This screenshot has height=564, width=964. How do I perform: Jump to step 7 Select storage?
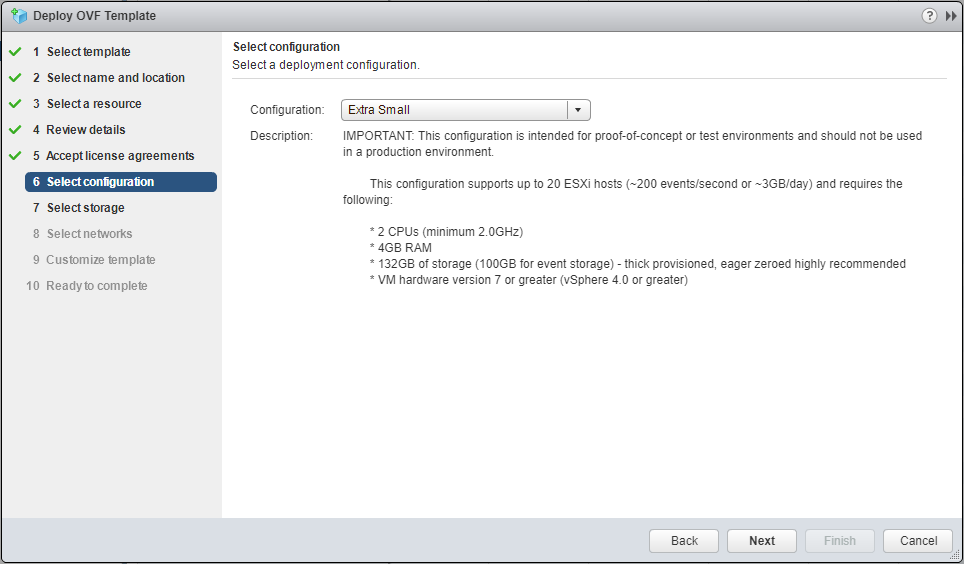click(85, 208)
